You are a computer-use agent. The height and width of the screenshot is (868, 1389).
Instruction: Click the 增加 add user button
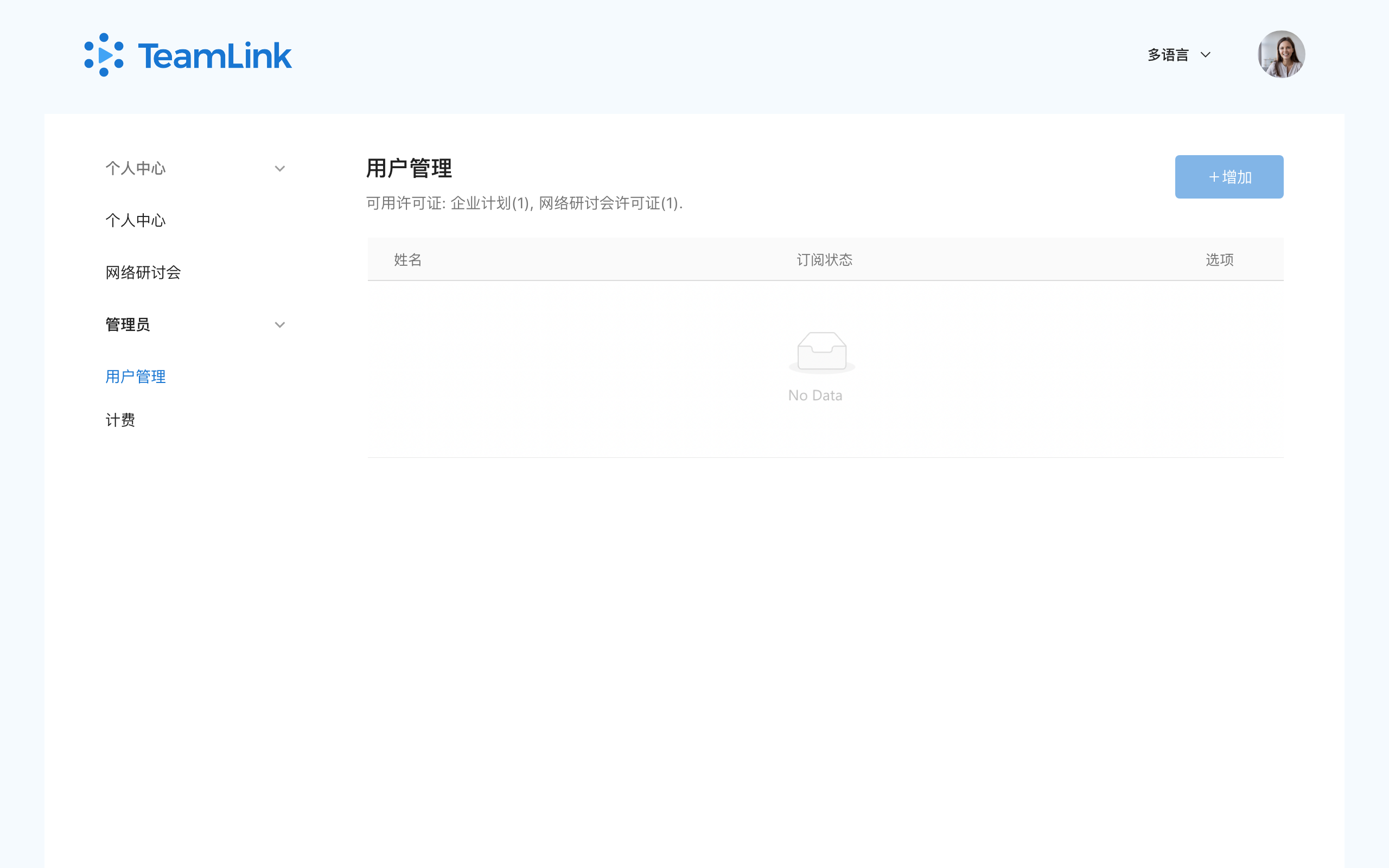pyautogui.click(x=1229, y=177)
